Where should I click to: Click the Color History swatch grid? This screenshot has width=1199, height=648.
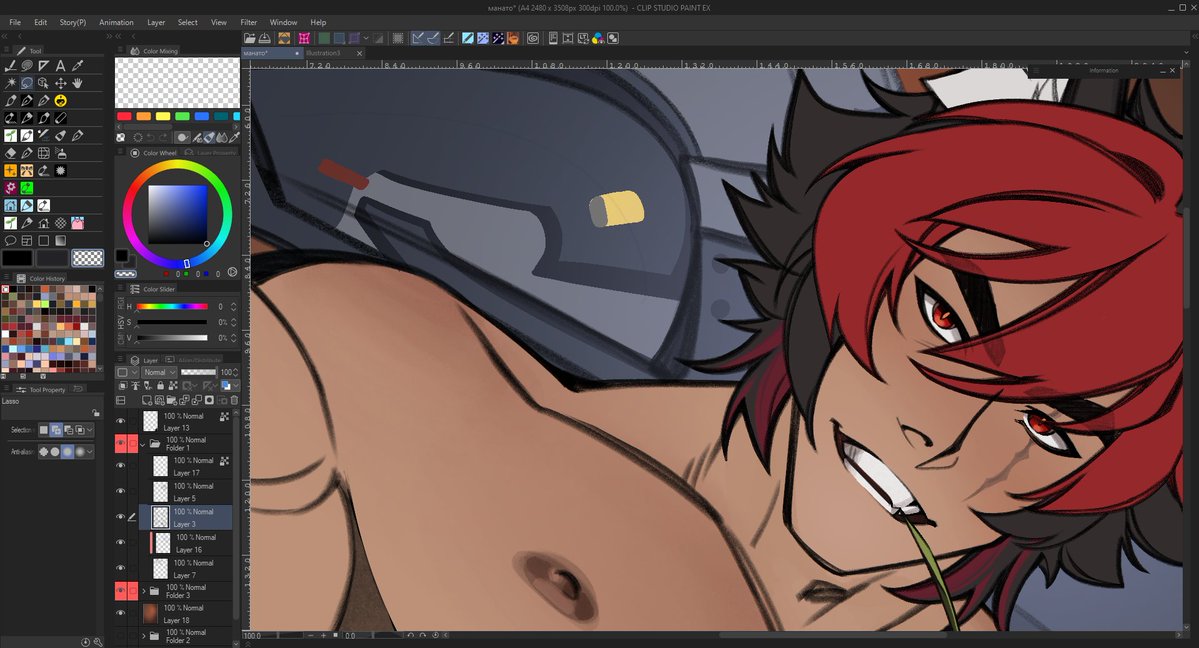[49, 329]
